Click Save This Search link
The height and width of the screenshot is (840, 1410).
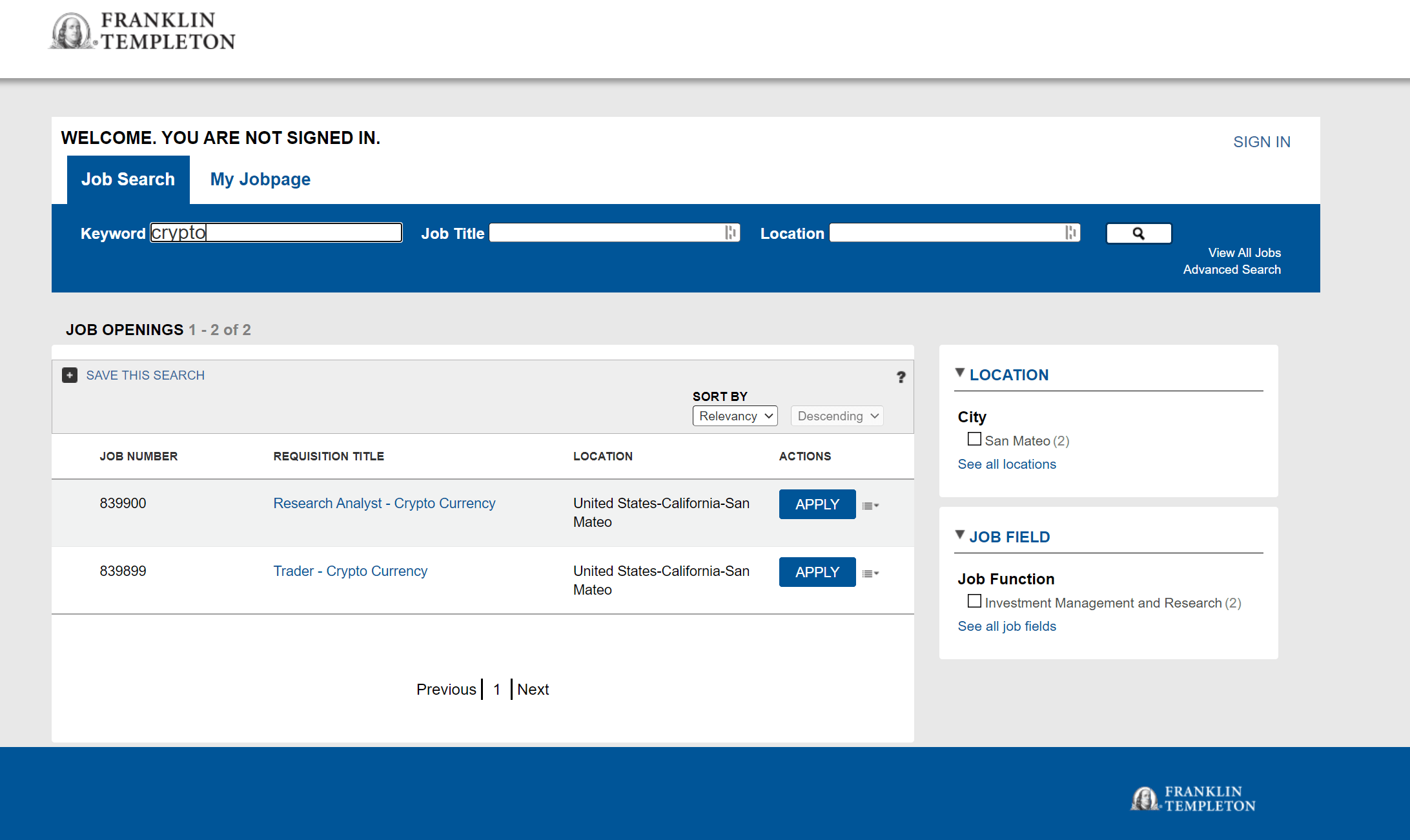click(x=145, y=375)
